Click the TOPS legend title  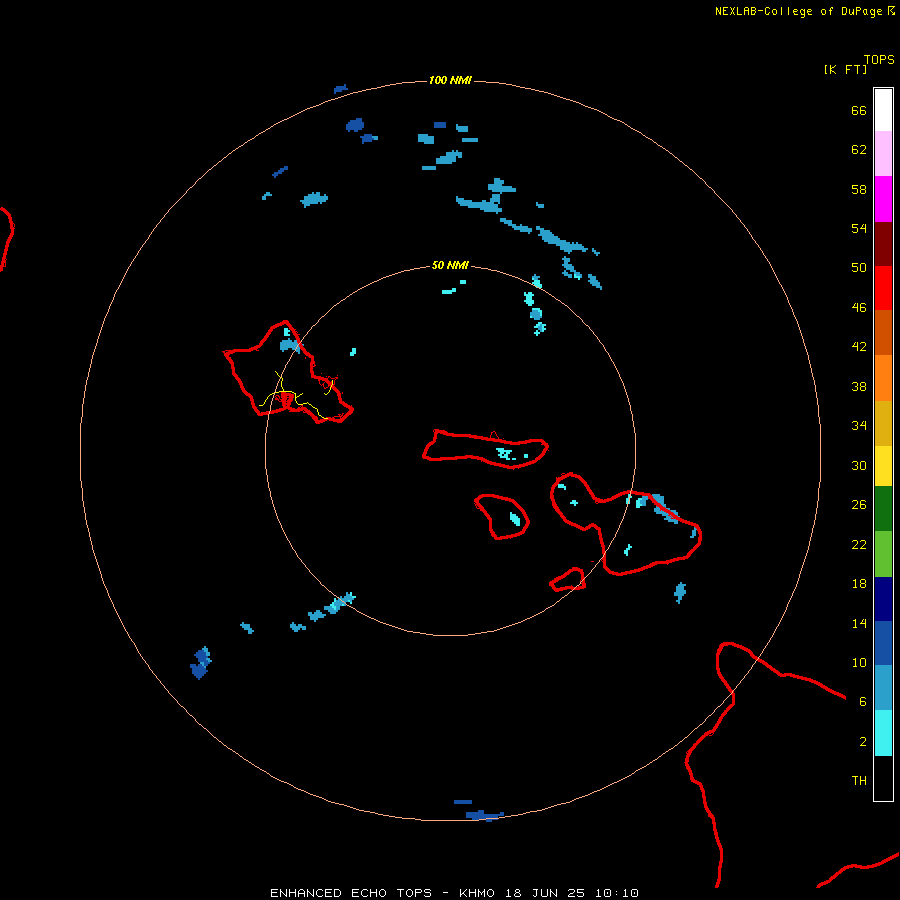click(879, 60)
